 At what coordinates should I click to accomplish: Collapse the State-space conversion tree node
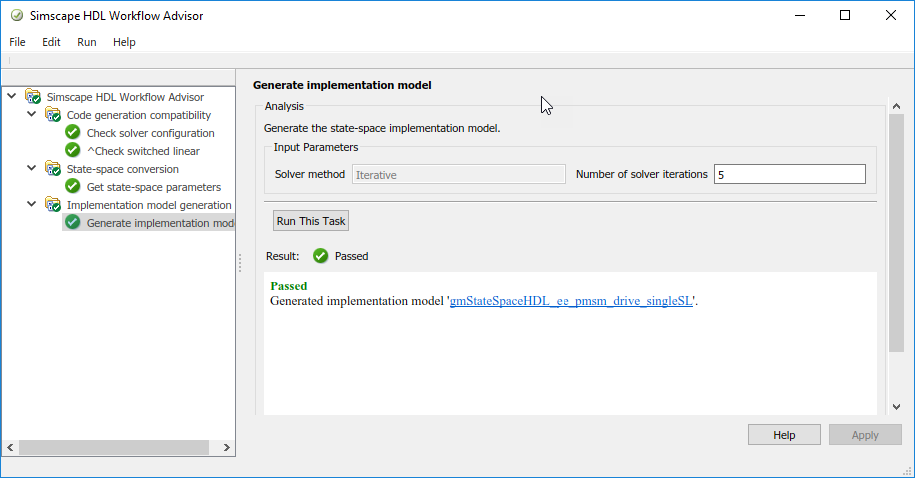(x=31, y=169)
